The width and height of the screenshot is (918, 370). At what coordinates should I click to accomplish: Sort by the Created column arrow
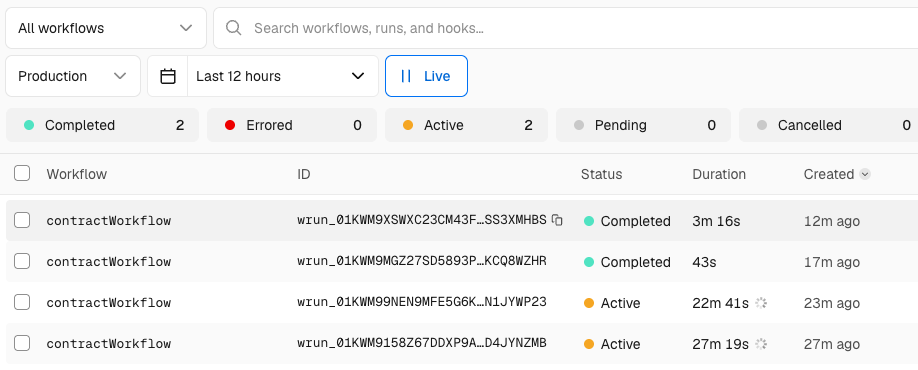point(865,174)
